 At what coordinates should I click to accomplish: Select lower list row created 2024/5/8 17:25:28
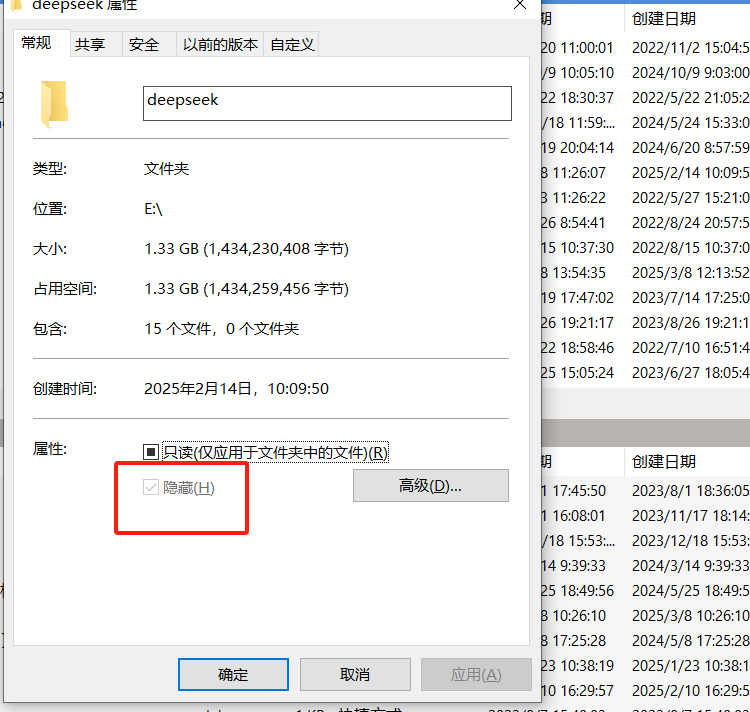point(645,641)
